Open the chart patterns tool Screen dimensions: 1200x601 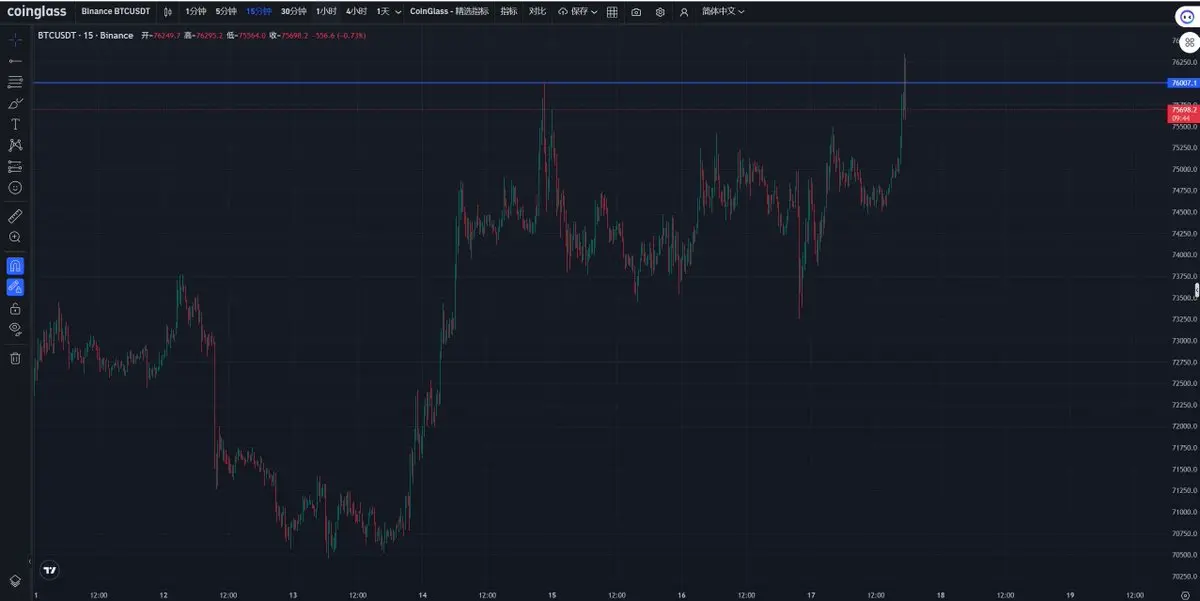point(15,145)
